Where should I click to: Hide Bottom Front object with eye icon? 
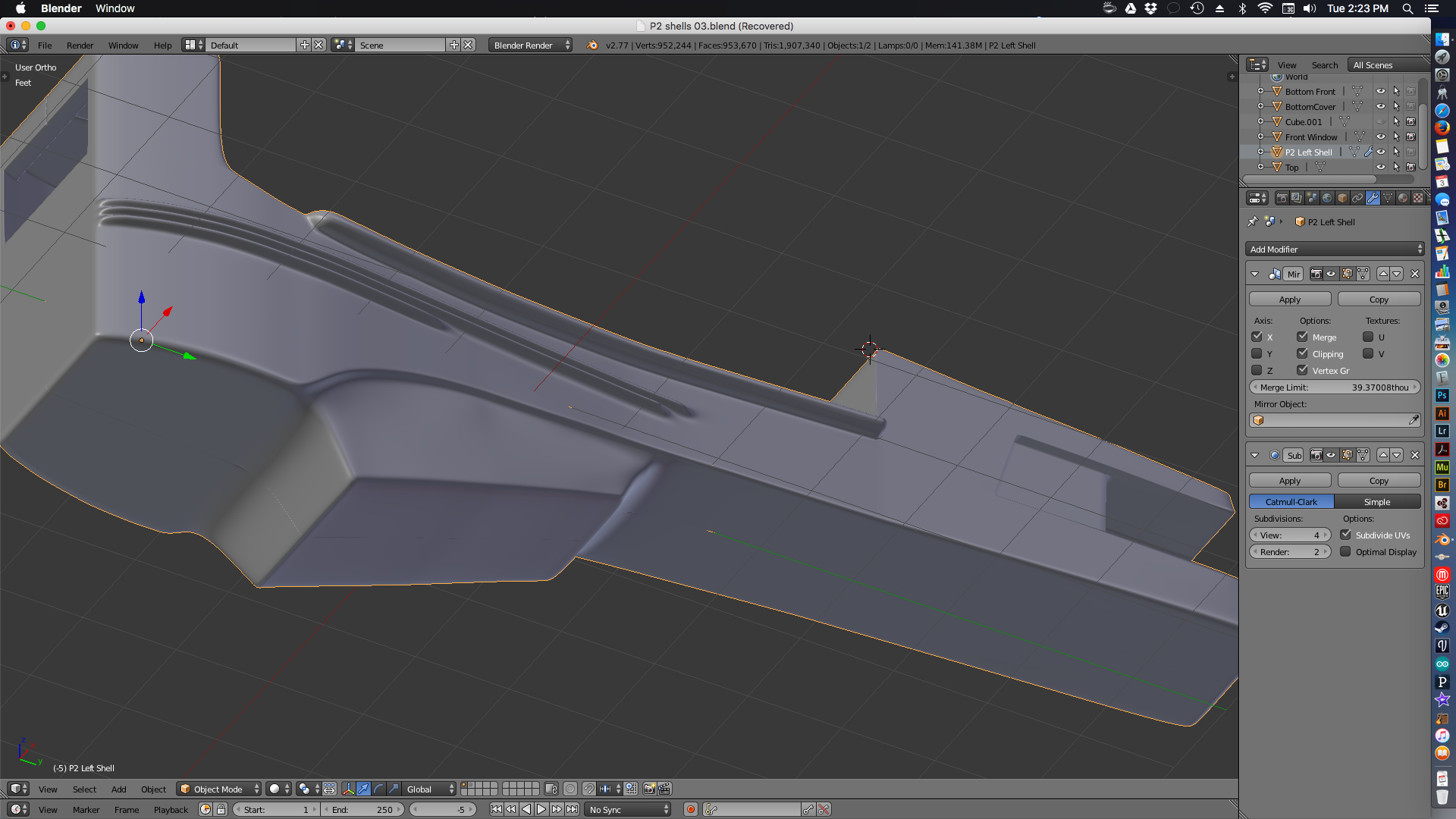1381,92
